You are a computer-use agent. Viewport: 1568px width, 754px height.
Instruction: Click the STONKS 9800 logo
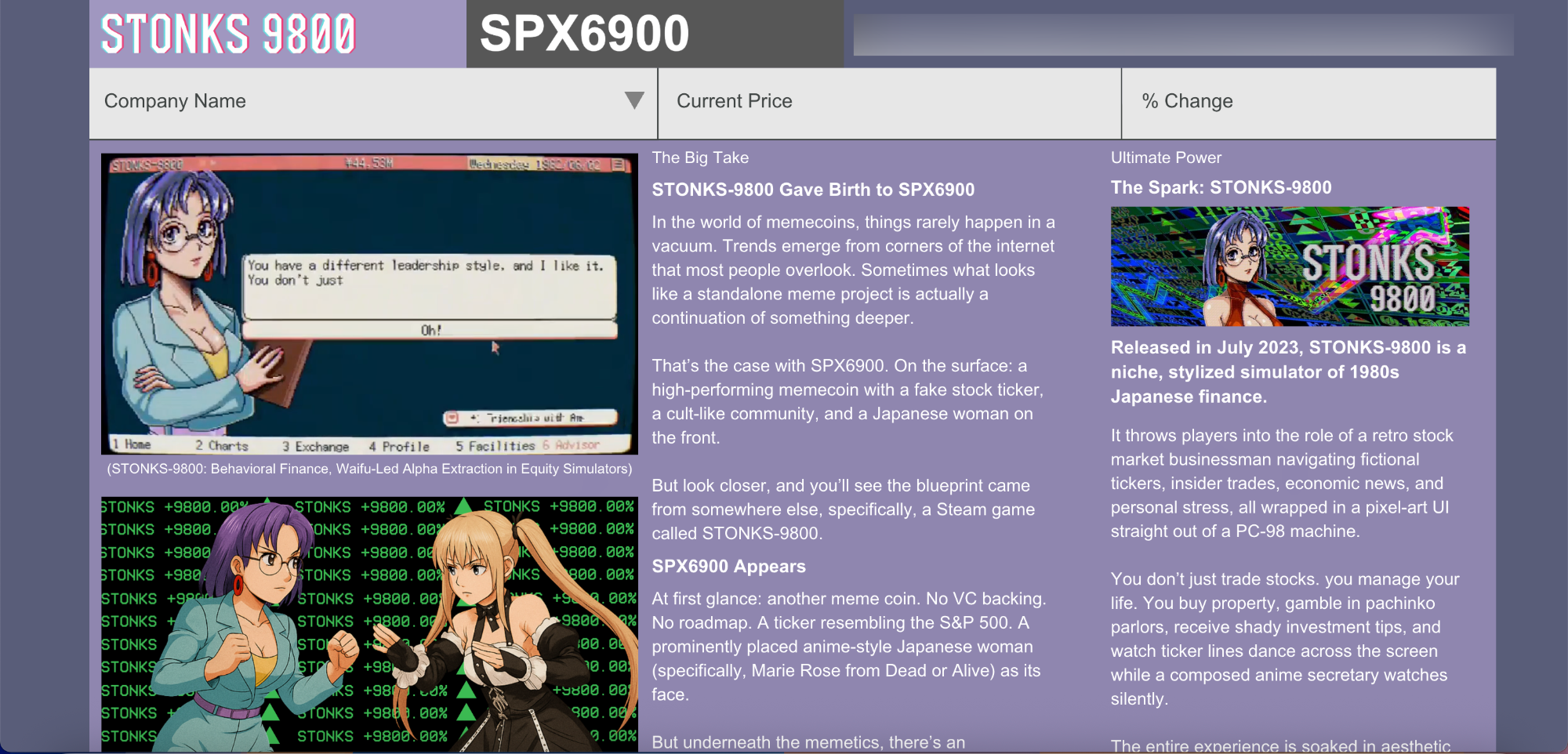point(228,34)
